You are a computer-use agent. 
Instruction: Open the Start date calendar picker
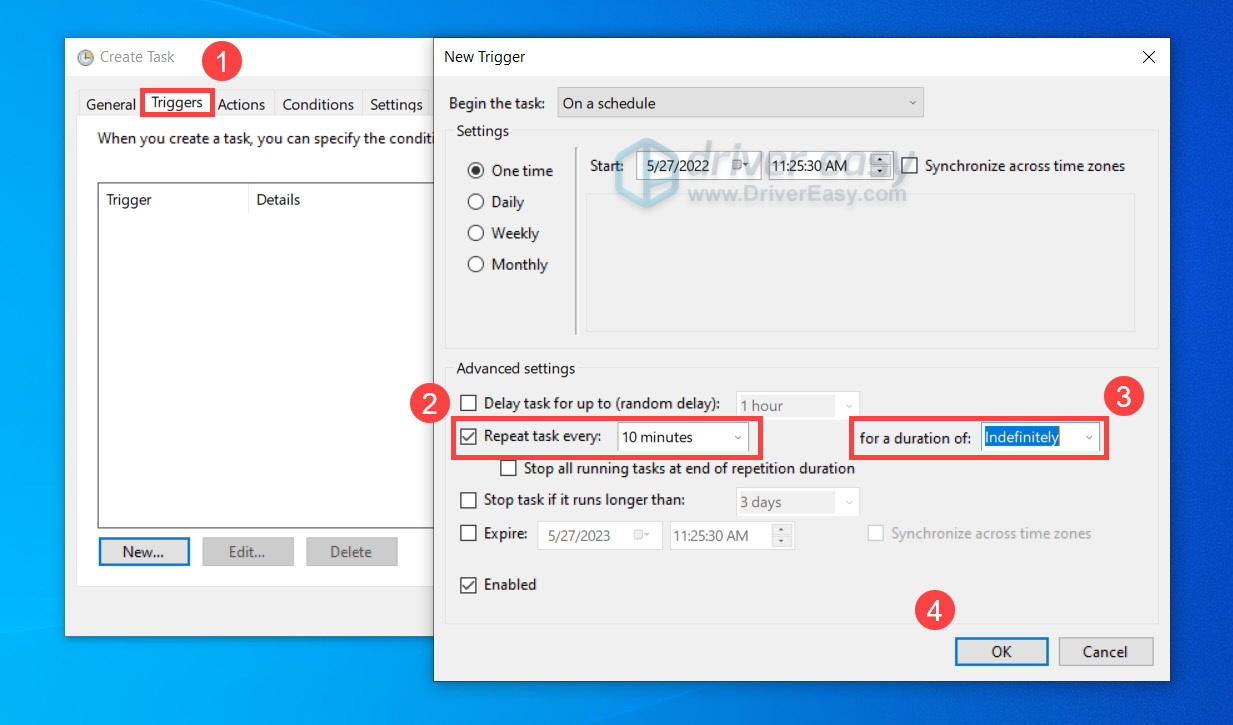click(741, 166)
